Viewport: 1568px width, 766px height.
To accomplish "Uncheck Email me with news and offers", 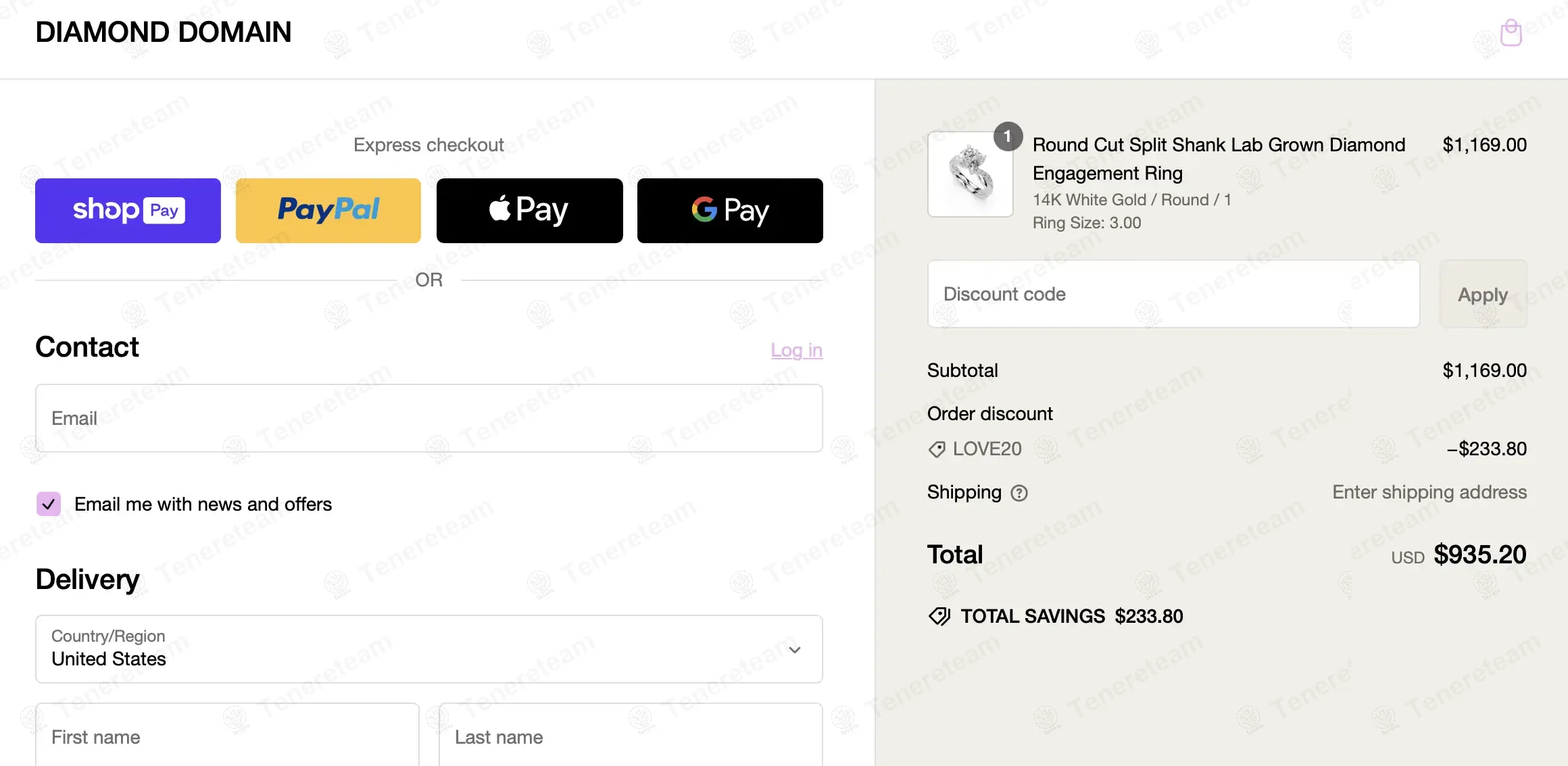I will pos(49,504).
